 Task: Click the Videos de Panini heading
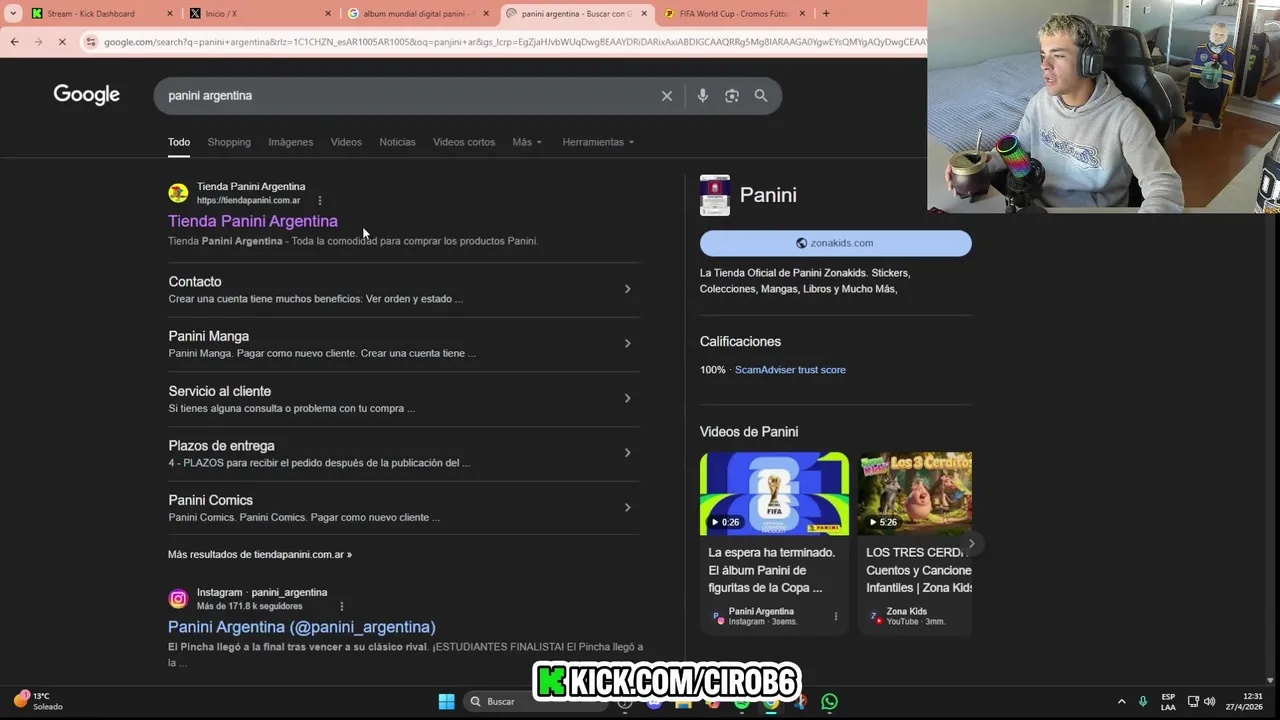pyautogui.click(x=749, y=432)
